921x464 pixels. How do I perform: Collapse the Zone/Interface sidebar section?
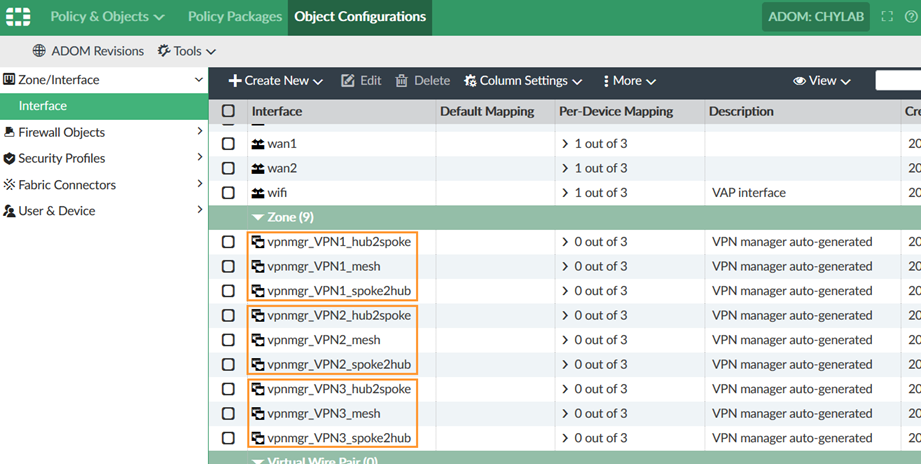[199, 79]
